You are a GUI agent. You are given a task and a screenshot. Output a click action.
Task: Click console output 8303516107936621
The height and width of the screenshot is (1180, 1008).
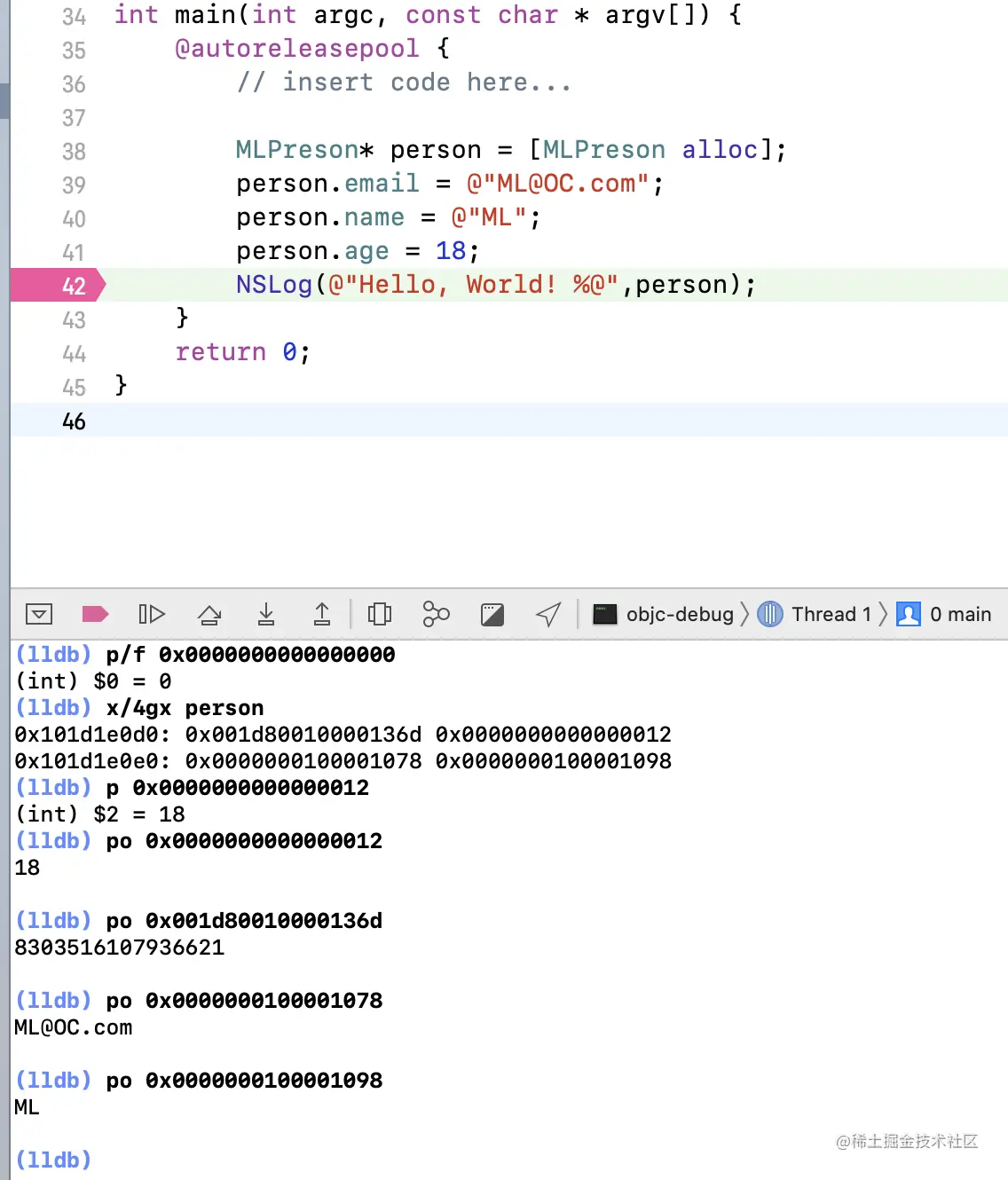120,948
